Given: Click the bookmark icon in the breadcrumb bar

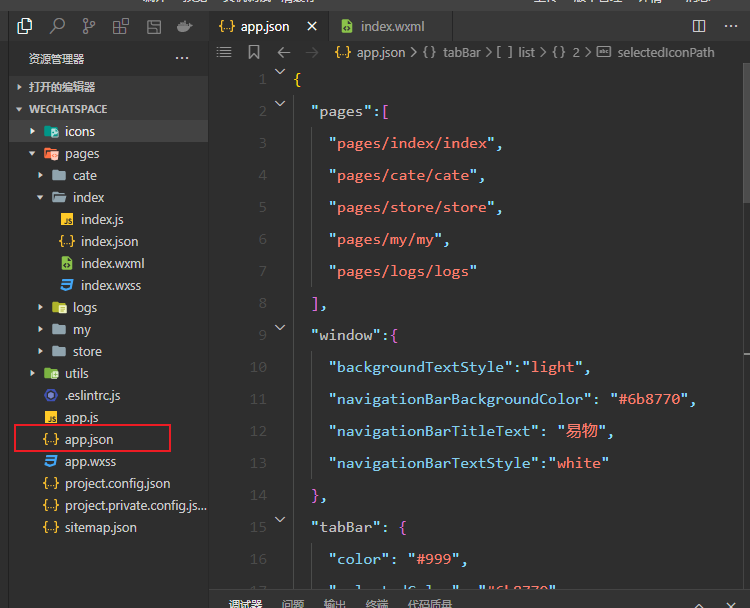Looking at the screenshot, I should click(x=254, y=52).
